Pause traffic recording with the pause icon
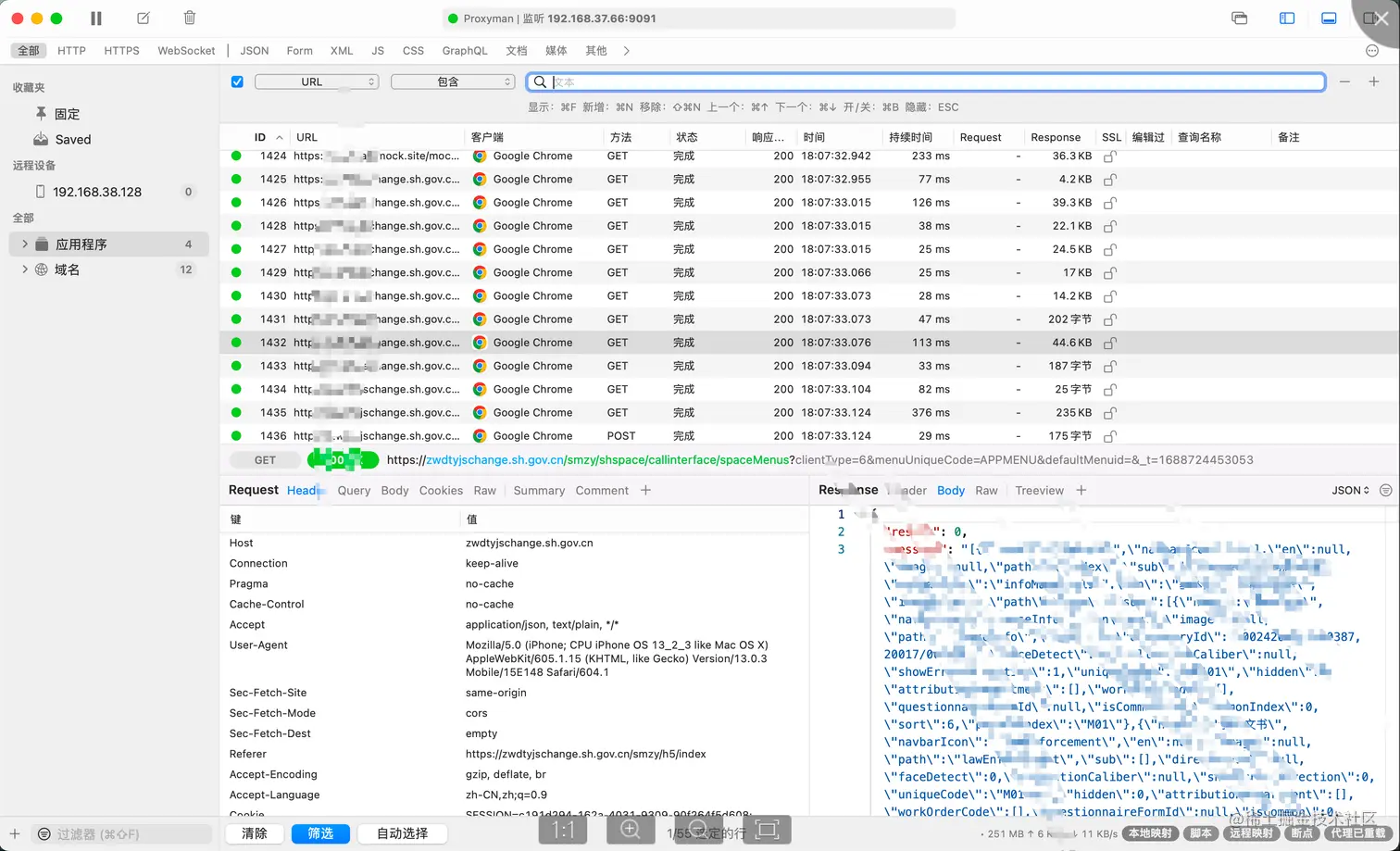The image size is (1400, 851). (96, 19)
